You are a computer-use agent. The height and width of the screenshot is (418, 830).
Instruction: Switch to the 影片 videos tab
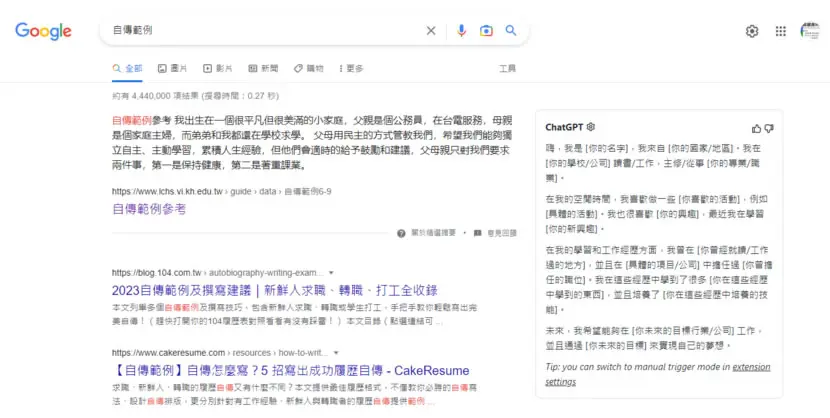click(218, 68)
